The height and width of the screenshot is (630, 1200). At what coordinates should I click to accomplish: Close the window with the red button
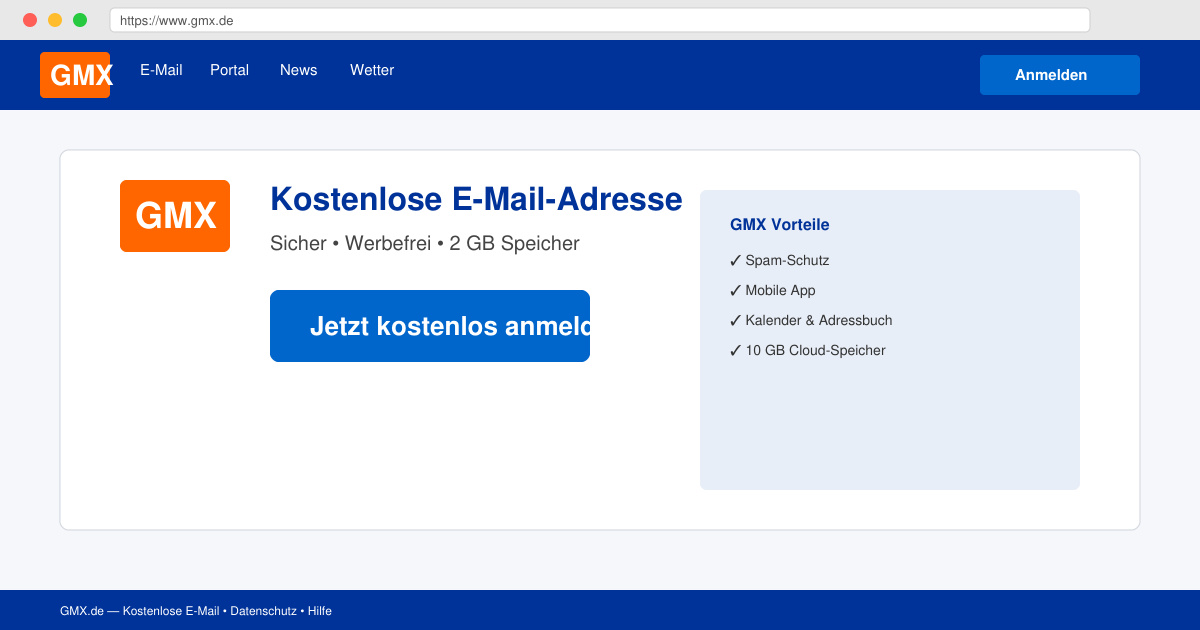tap(30, 20)
